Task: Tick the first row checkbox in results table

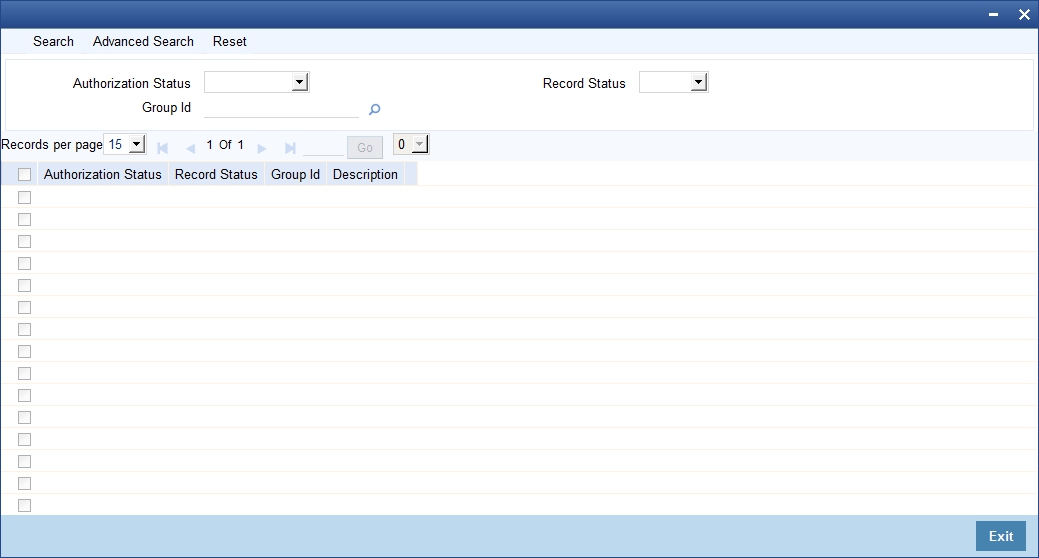Action: coord(25,197)
